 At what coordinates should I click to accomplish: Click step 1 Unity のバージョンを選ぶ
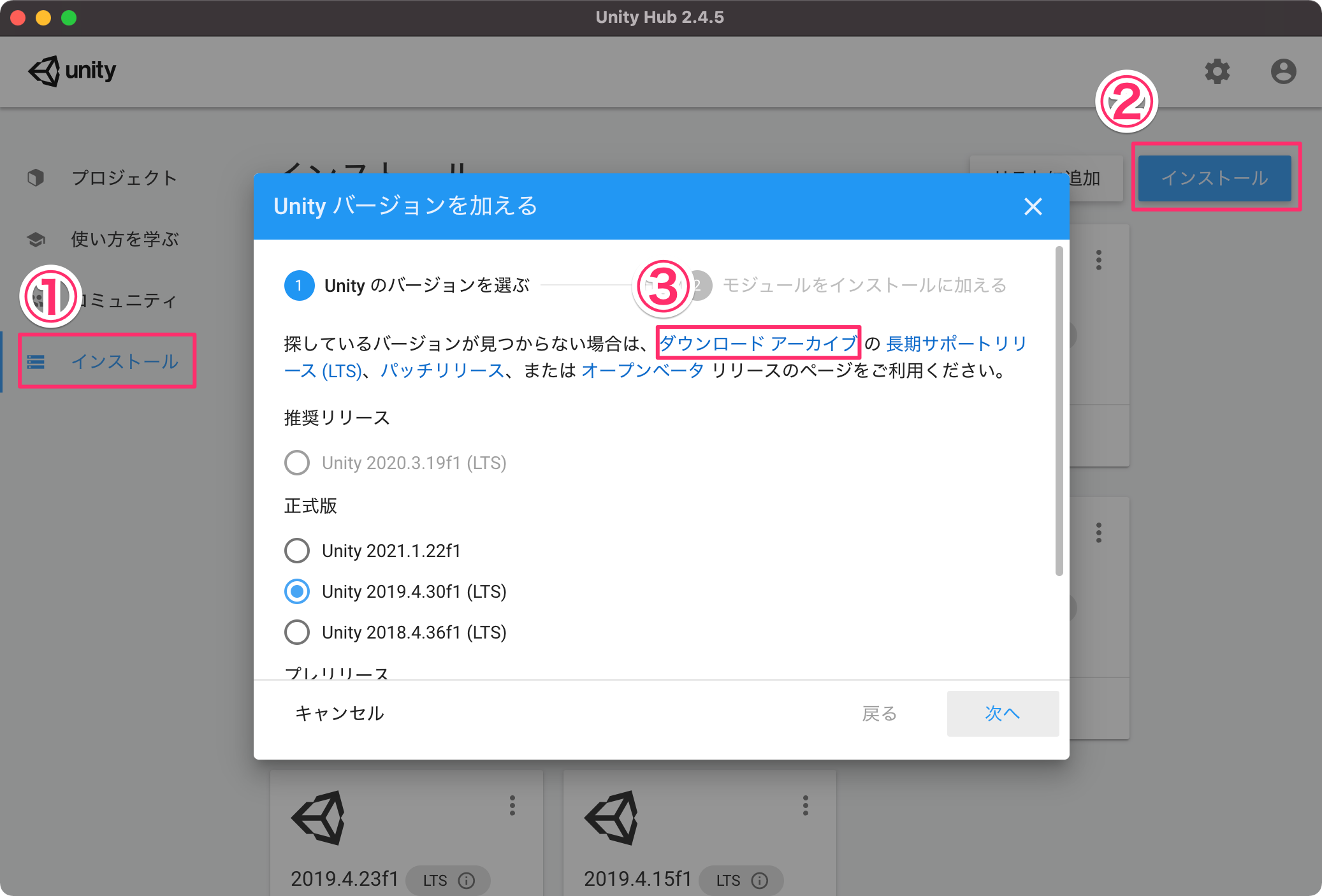click(x=407, y=285)
